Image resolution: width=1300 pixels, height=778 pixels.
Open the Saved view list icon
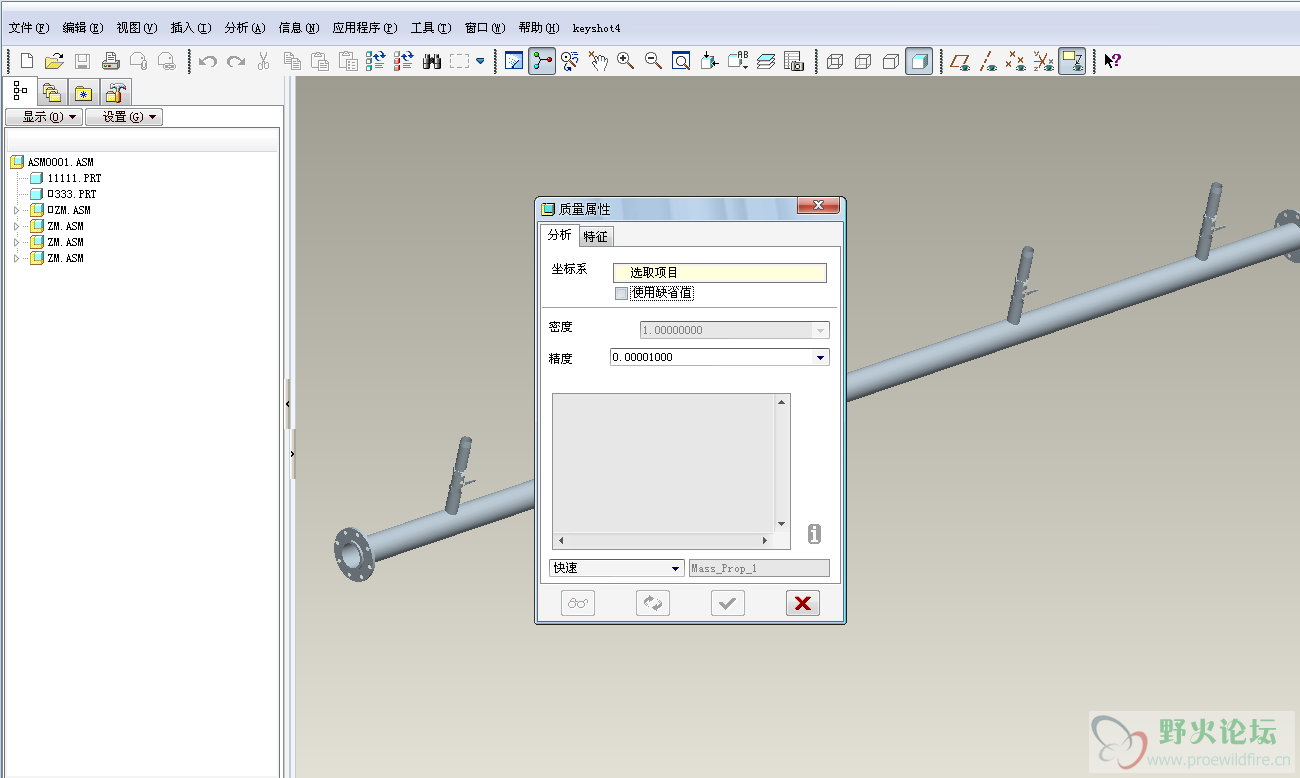tap(738, 61)
